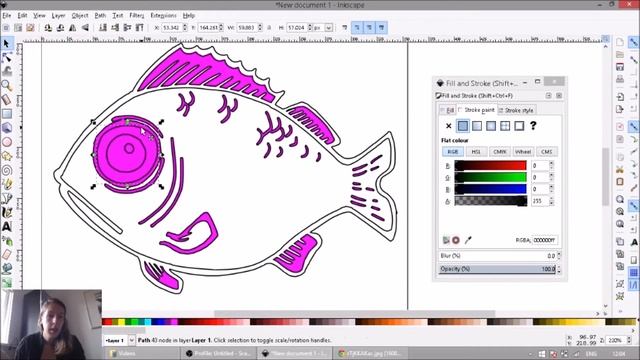Viewport: 640px width, 360px height.
Task: Select the Eraser tool
Action: tap(7, 255)
